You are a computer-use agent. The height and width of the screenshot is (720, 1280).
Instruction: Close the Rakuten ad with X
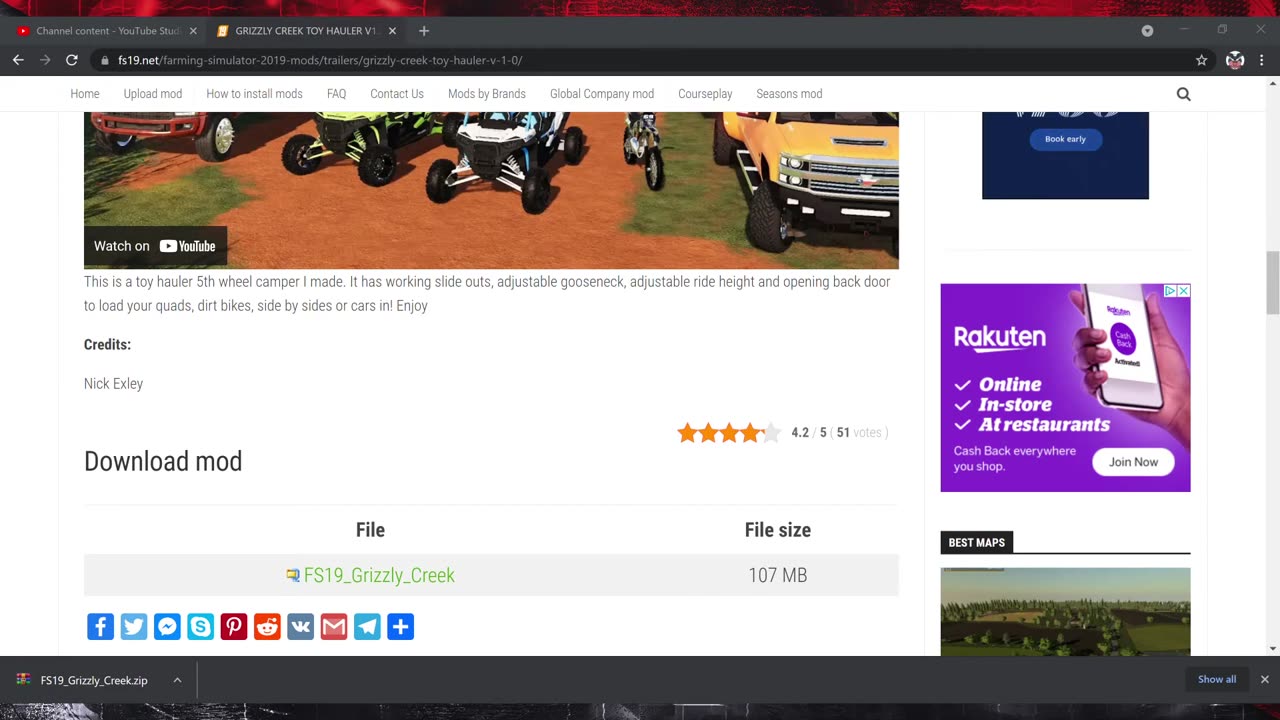1183,291
